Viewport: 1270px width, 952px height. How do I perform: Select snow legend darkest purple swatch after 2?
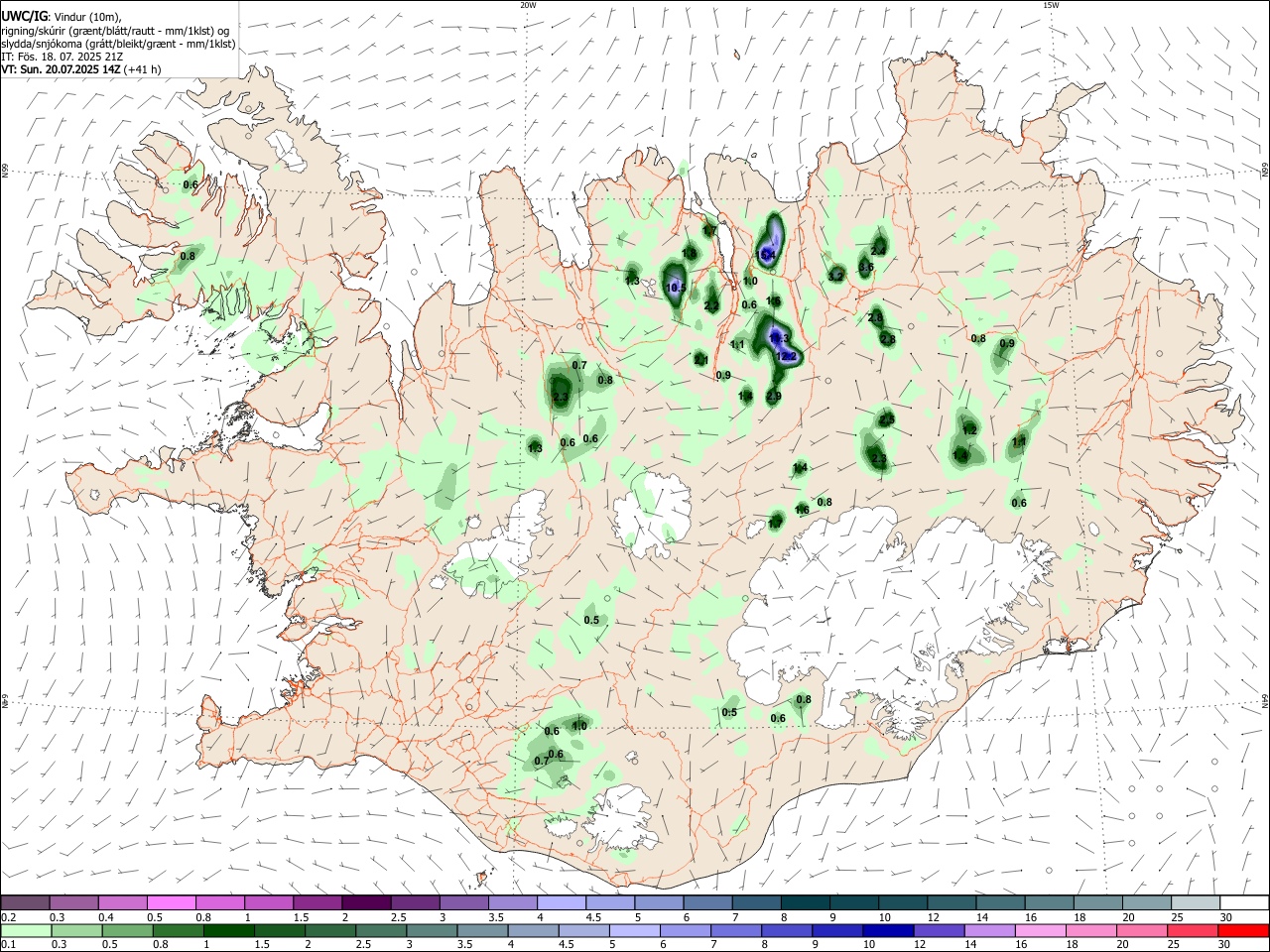(x=365, y=903)
